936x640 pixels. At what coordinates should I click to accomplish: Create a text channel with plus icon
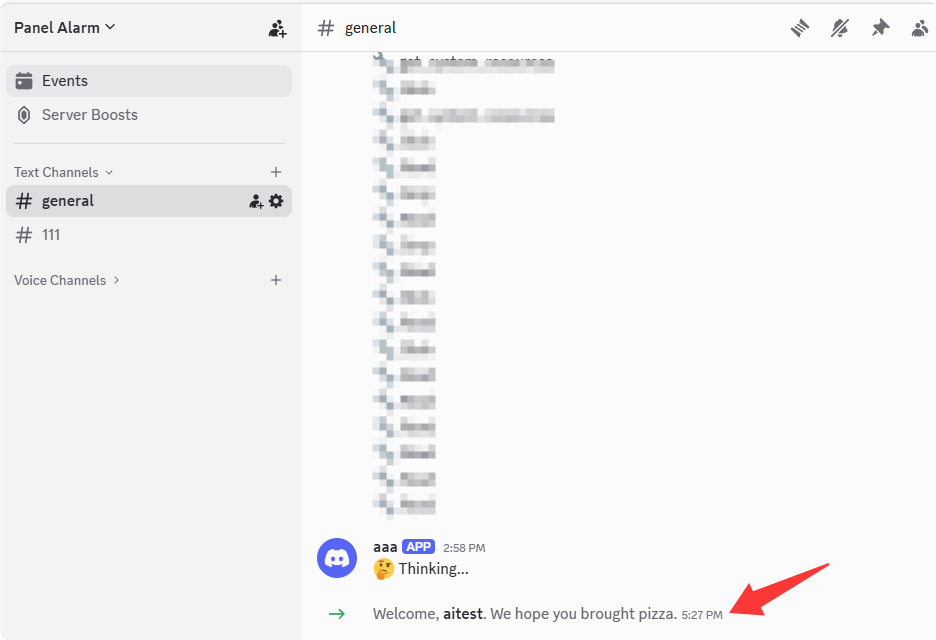pyautogui.click(x=276, y=172)
